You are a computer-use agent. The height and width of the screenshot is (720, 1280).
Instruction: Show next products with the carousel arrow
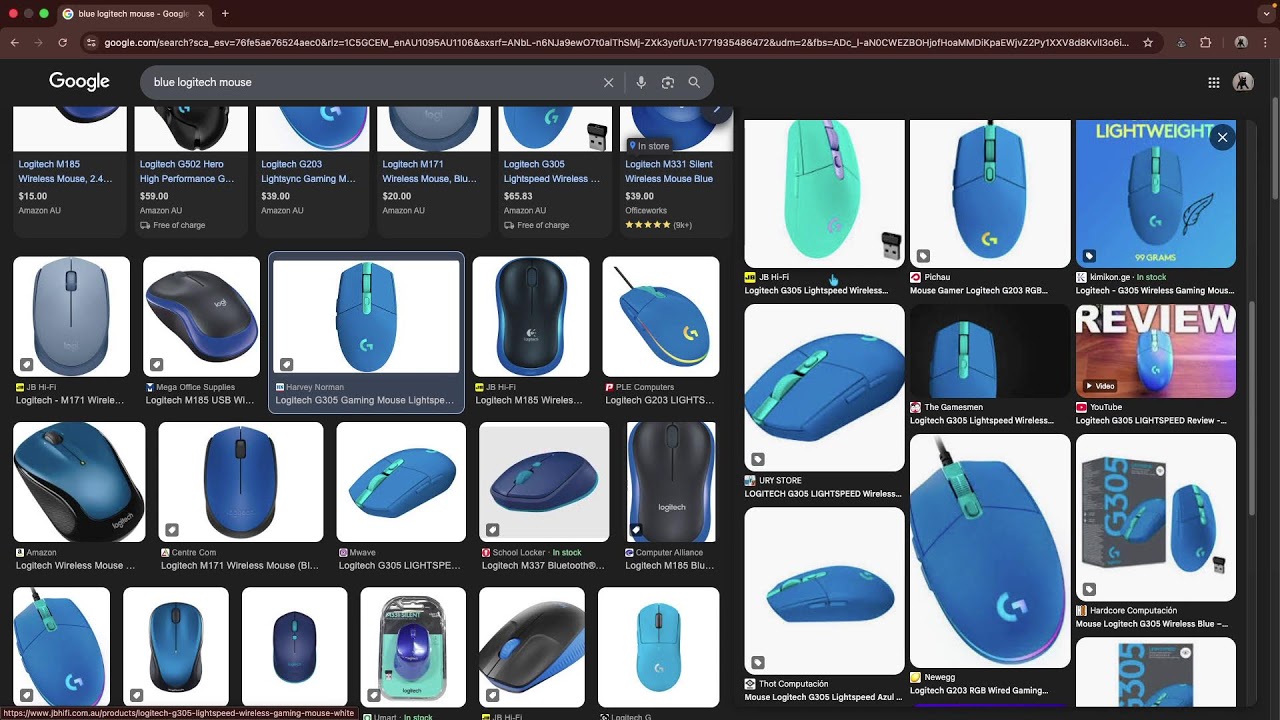tap(716, 111)
